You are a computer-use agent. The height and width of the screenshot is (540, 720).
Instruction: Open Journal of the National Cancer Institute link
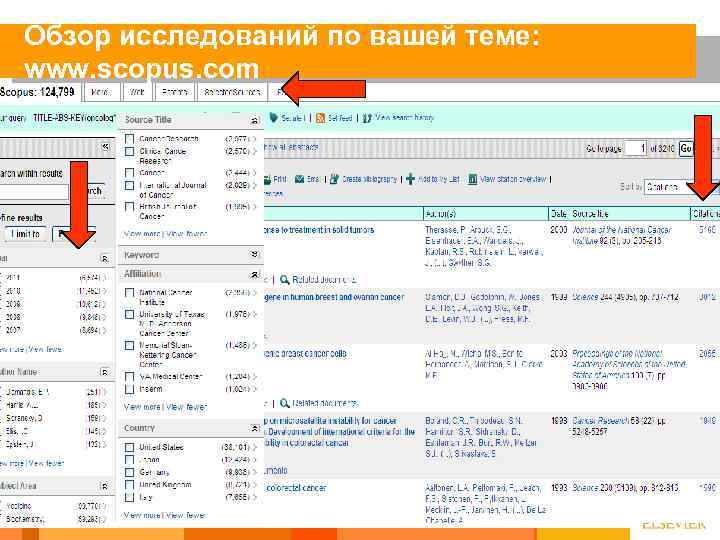pos(622,235)
